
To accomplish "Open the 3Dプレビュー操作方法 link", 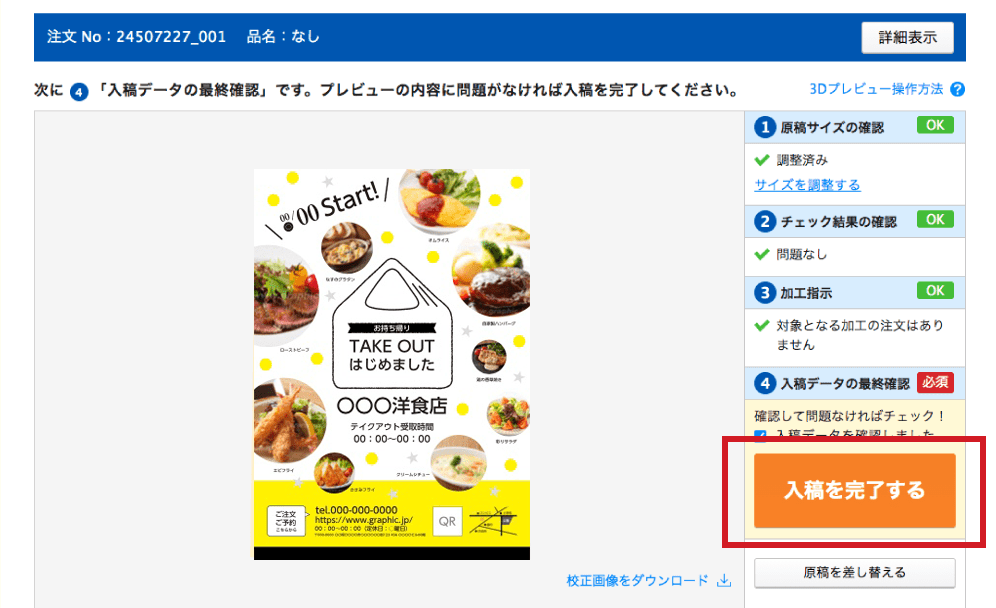I will (876, 89).
